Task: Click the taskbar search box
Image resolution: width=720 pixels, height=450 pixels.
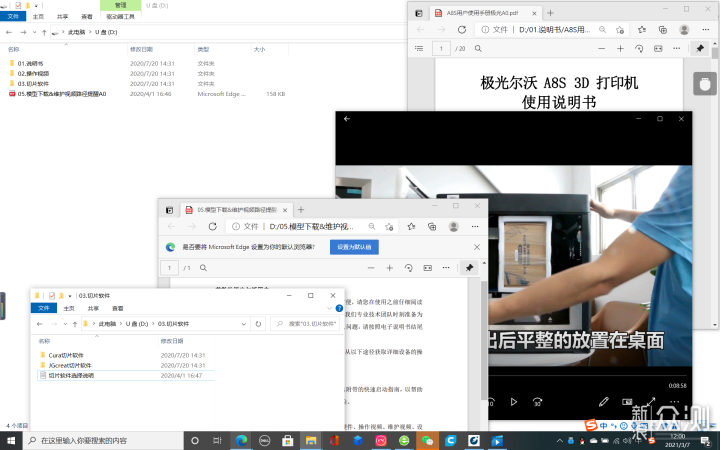Action: click(x=103, y=441)
